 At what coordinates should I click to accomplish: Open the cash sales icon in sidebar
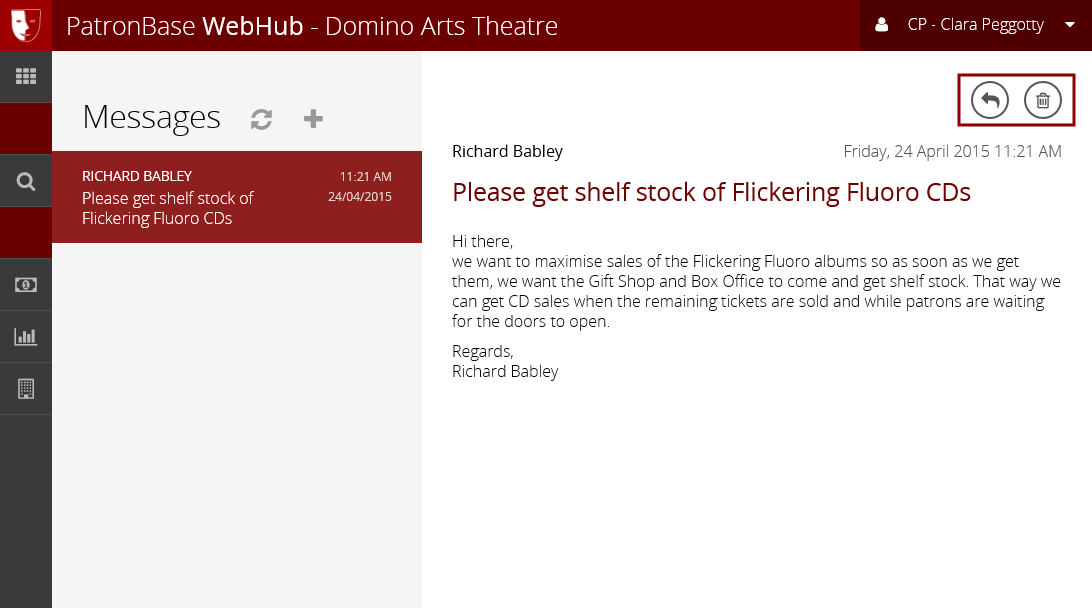pos(26,285)
